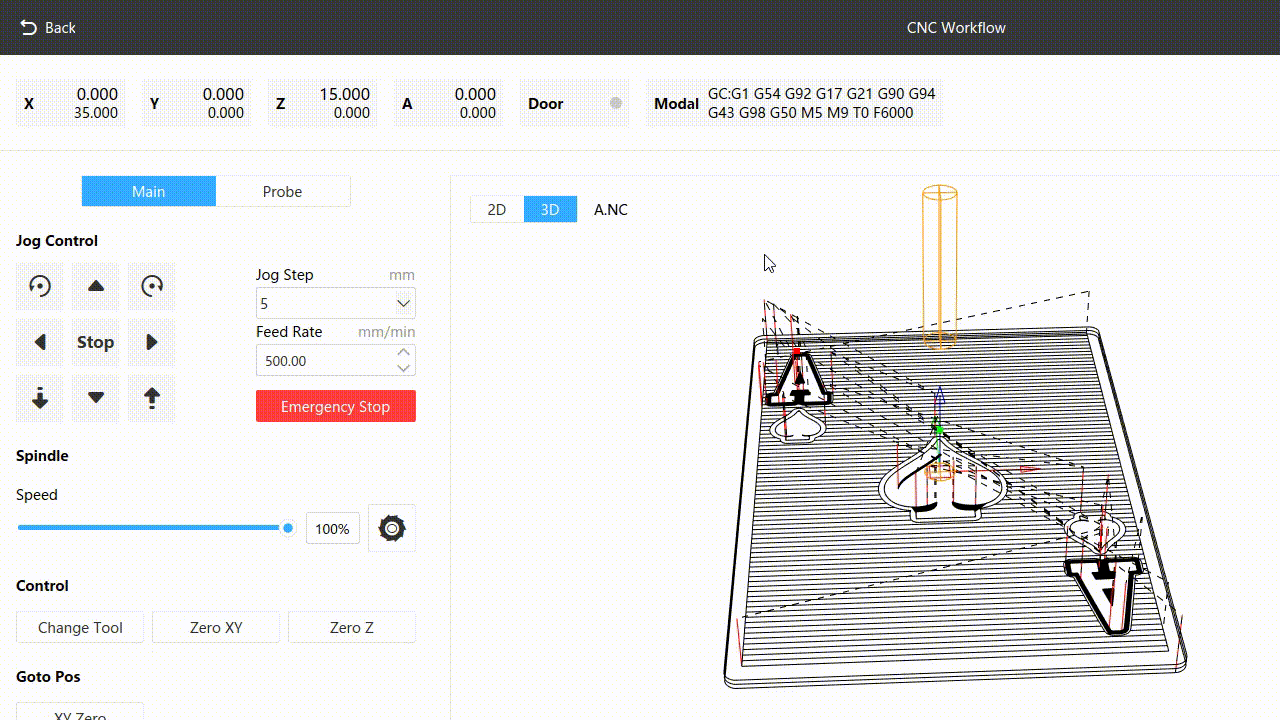The height and width of the screenshot is (720, 1280).
Task: Jog up with the top arrow
Action: point(96,286)
